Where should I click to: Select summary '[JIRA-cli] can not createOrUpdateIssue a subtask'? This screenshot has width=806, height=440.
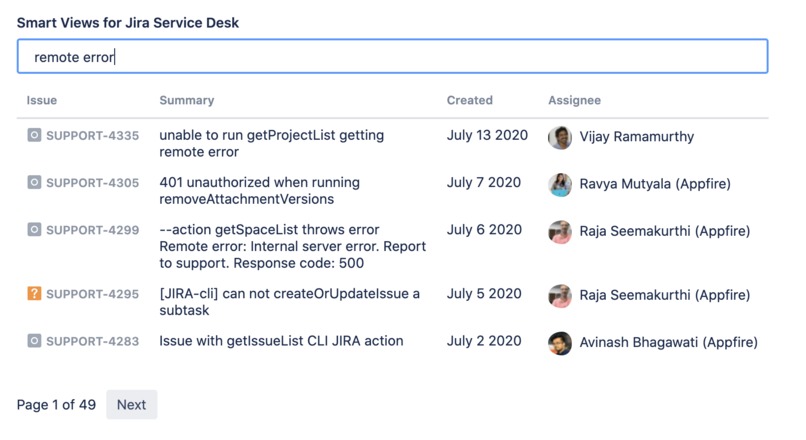[289, 302]
